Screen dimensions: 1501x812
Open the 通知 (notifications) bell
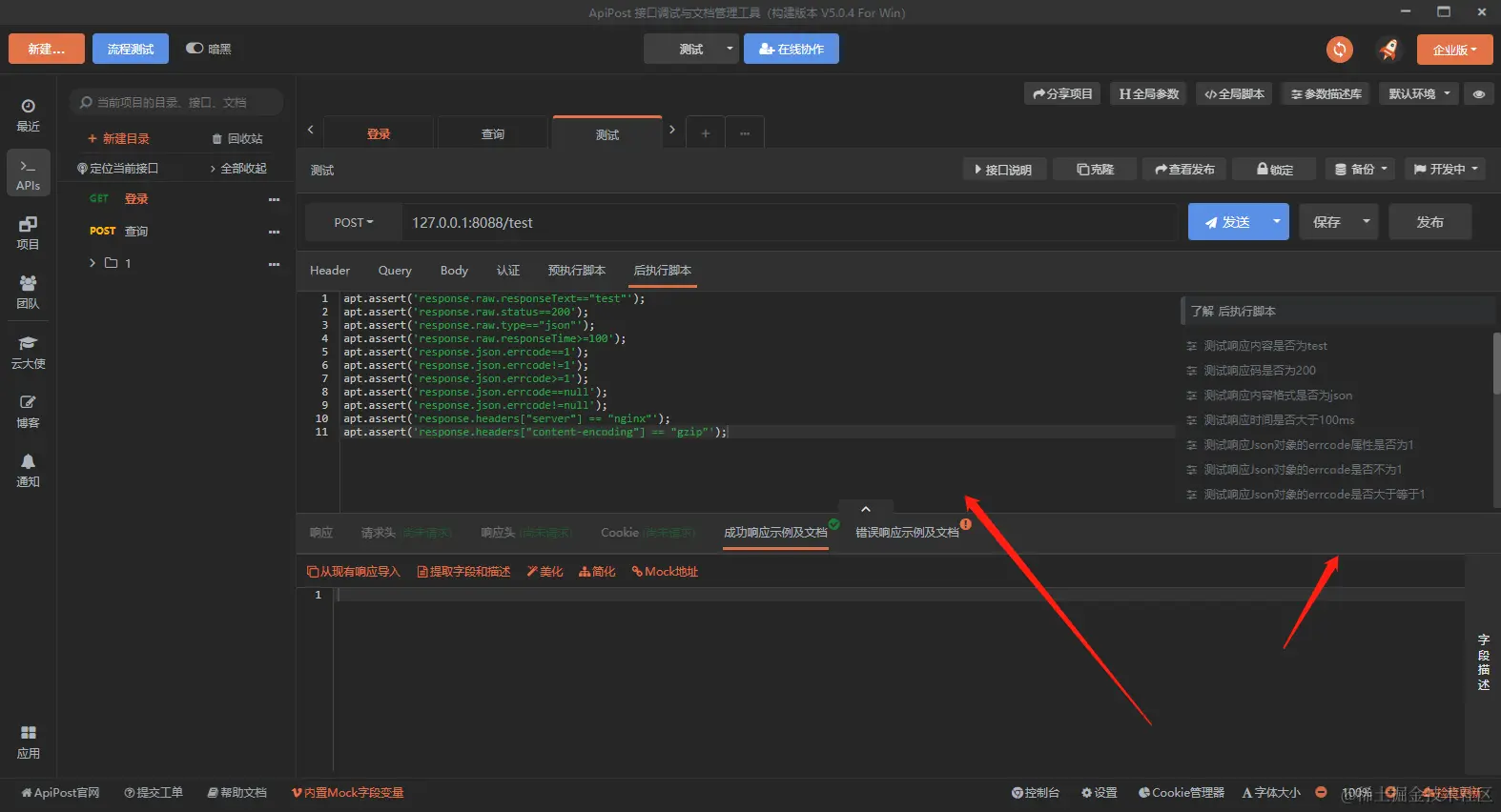[x=28, y=470]
